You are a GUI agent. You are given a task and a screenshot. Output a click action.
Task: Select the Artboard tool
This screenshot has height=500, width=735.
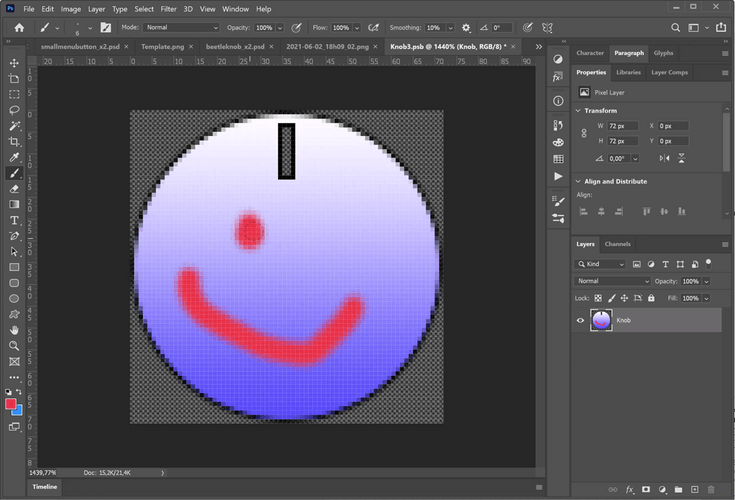pos(14,79)
